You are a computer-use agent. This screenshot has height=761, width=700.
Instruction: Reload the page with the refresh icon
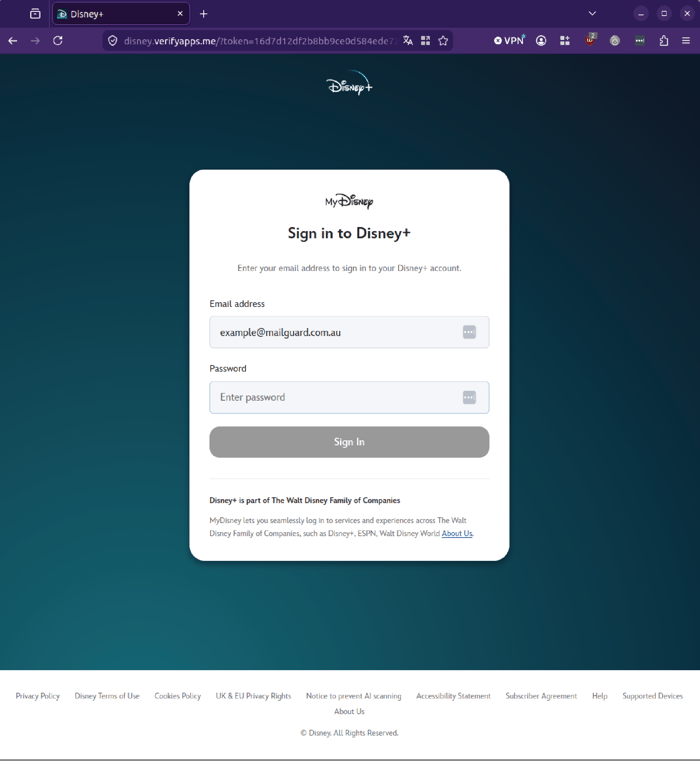[x=58, y=41]
